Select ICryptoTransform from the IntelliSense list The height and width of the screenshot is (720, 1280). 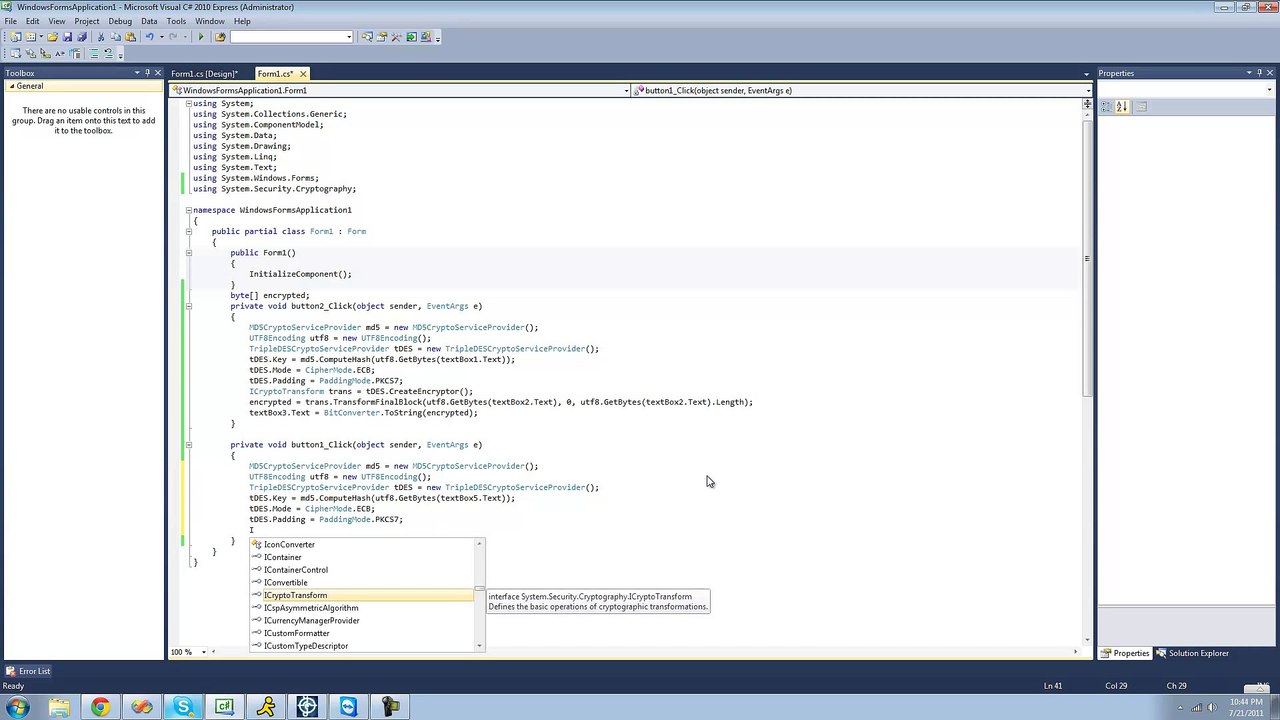(x=295, y=595)
